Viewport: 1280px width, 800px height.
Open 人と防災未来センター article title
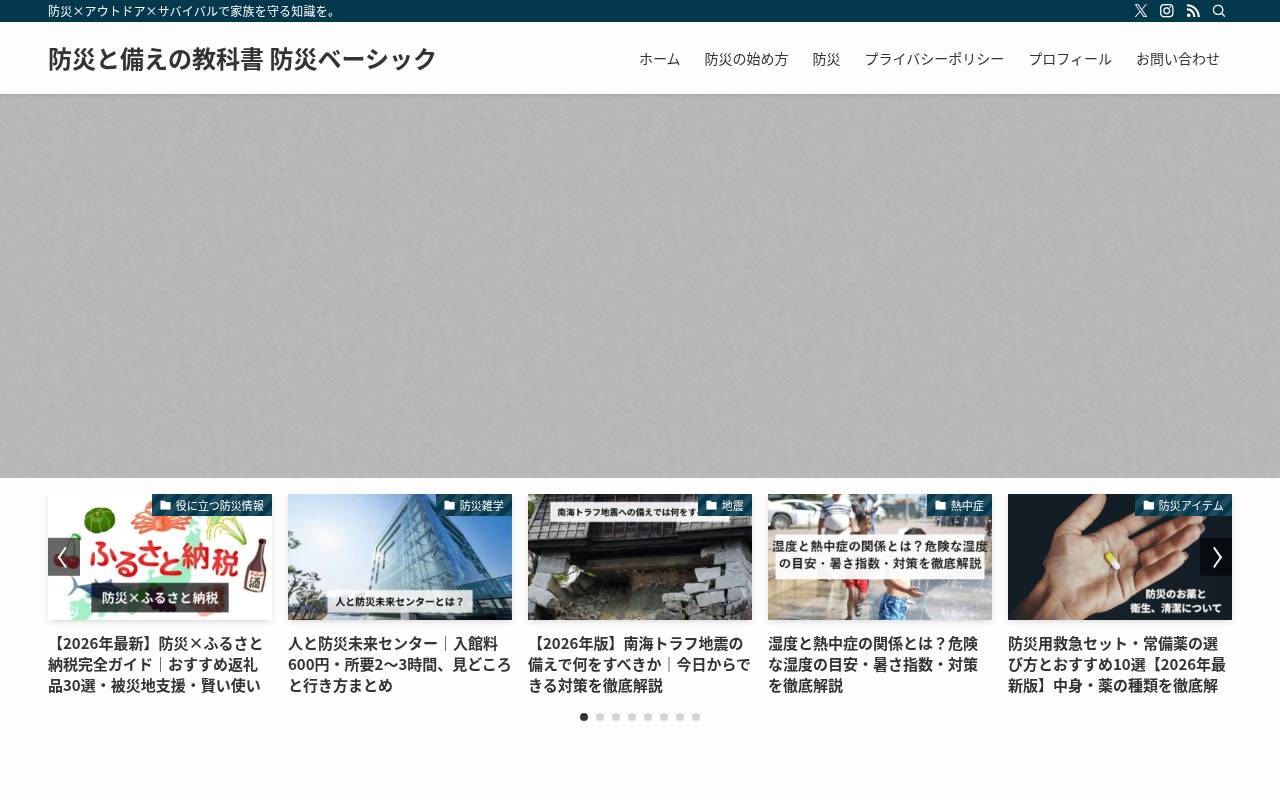point(400,664)
